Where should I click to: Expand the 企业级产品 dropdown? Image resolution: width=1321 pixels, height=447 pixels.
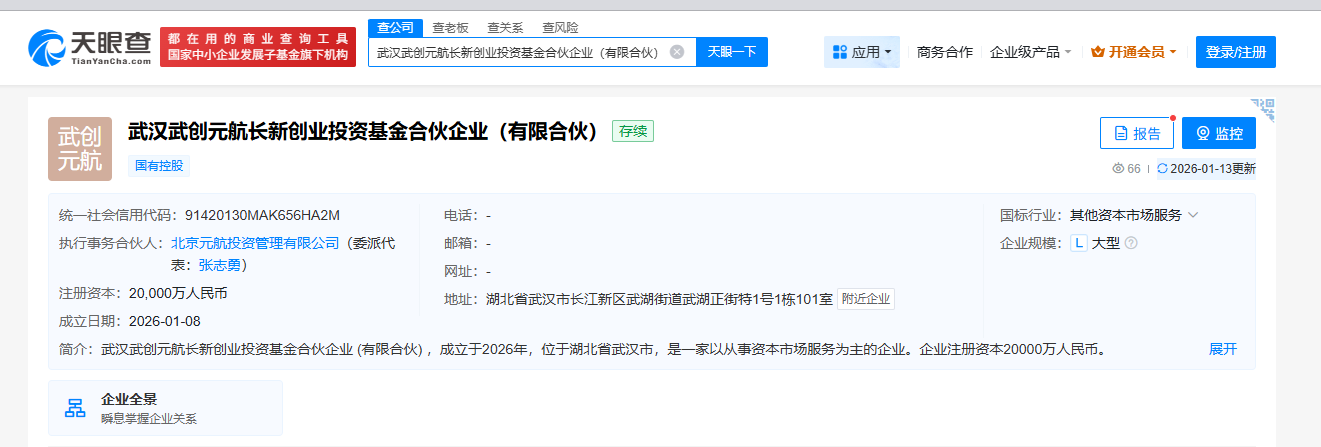tap(1030, 52)
